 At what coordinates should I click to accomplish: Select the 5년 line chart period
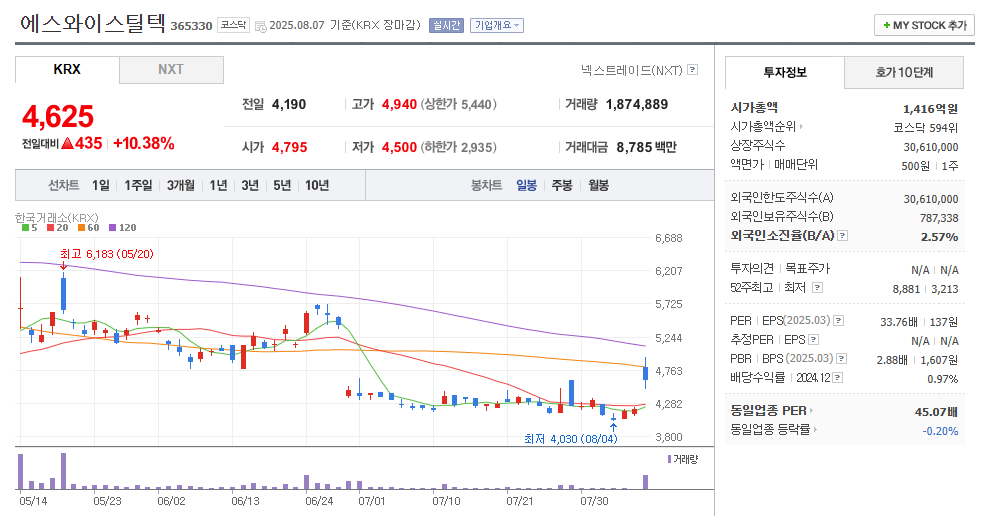(282, 186)
